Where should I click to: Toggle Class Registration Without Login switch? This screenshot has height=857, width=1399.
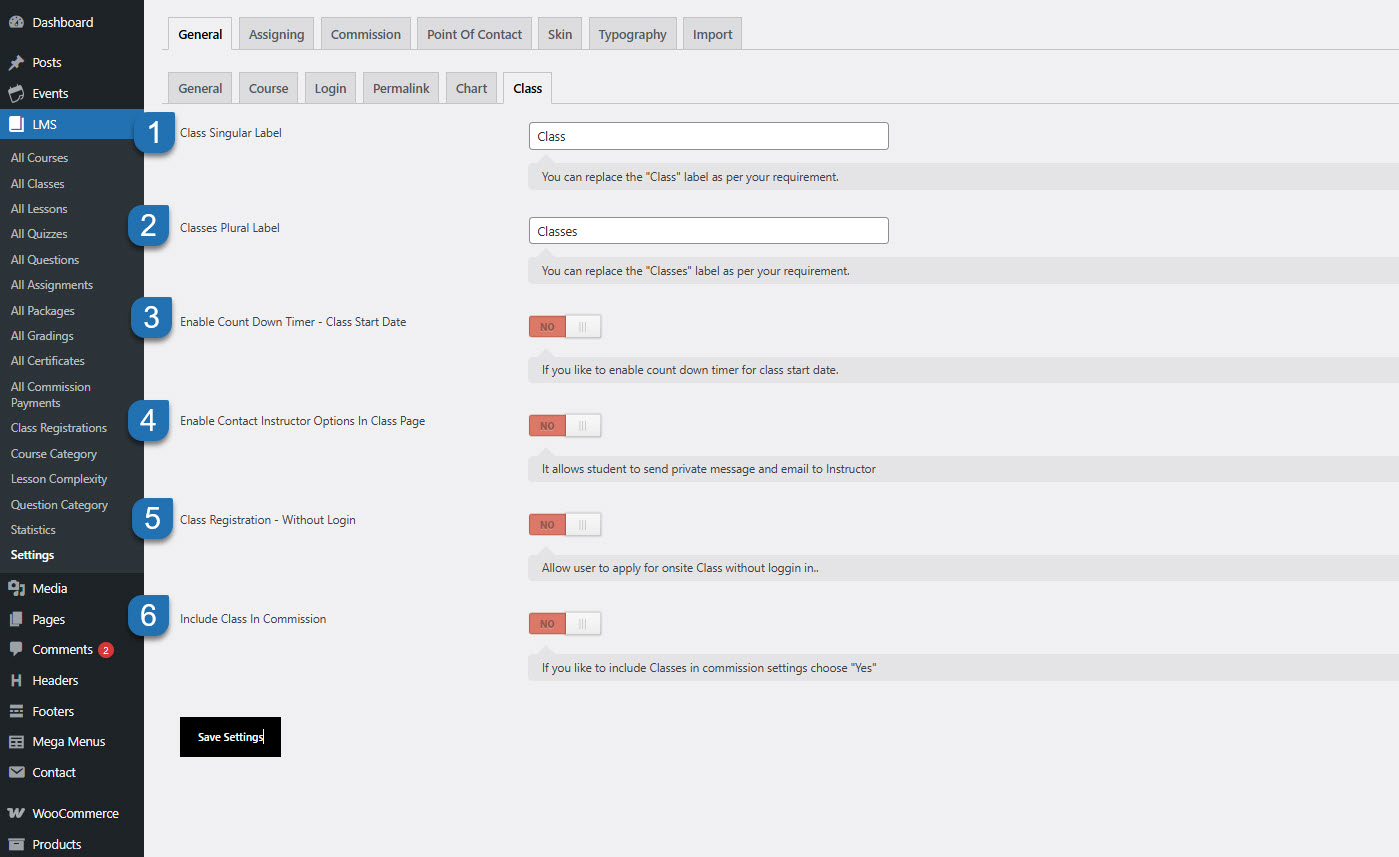(565, 525)
